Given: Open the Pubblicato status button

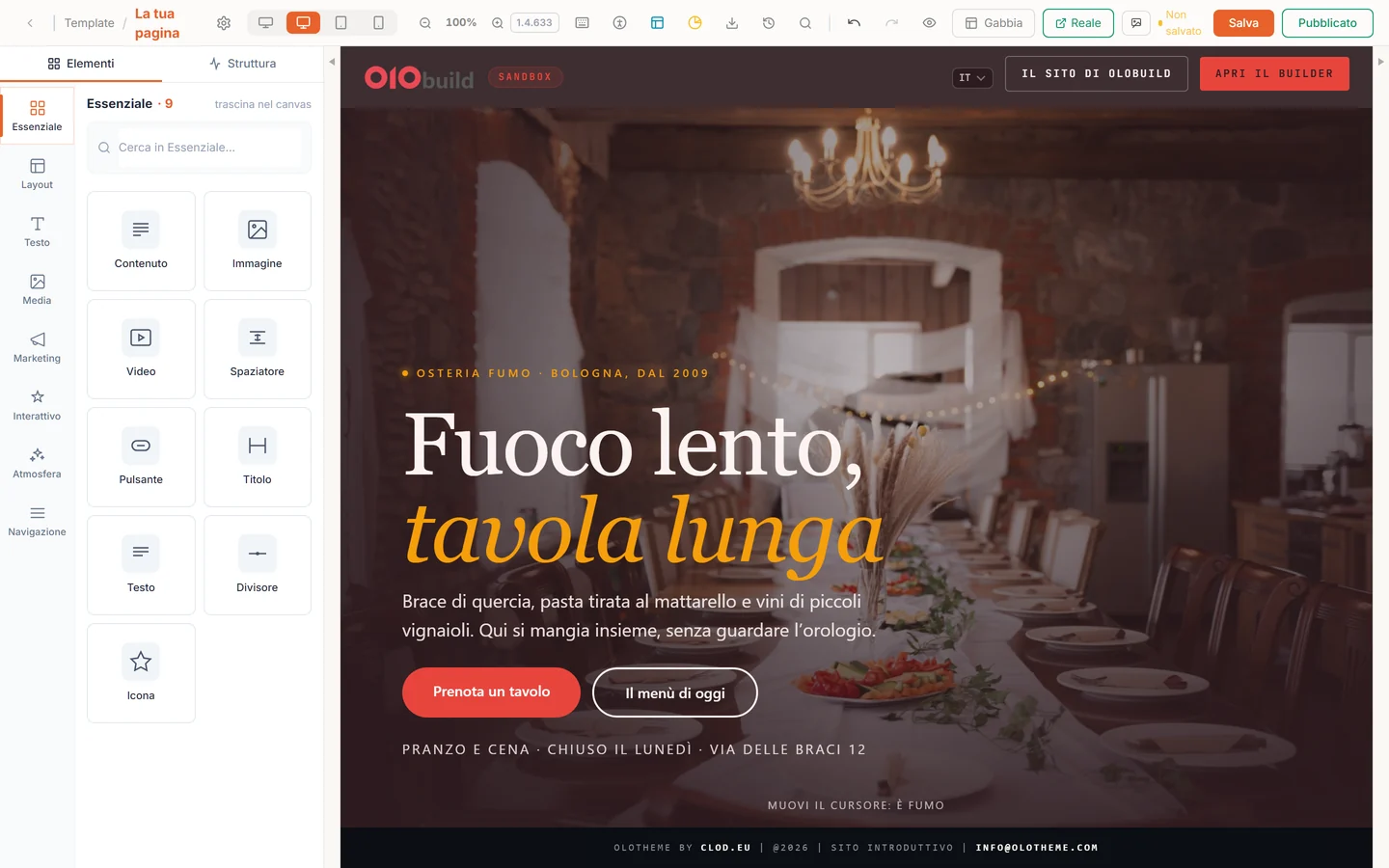Looking at the screenshot, I should click(x=1327, y=23).
